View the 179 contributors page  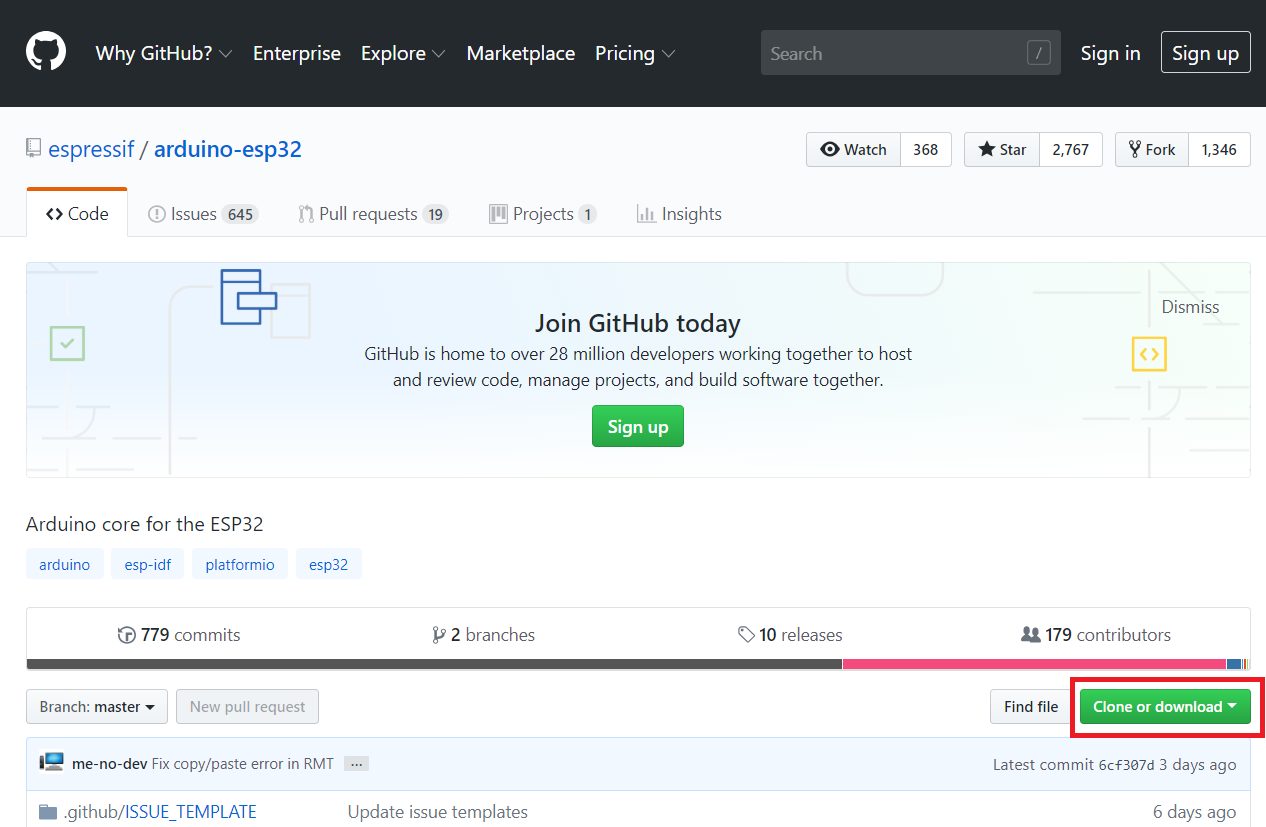(x=1096, y=634)
